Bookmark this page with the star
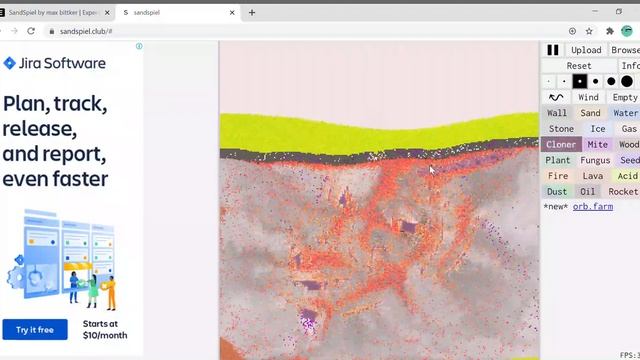This screenshot has height=360, width=640. coord(589,31)
